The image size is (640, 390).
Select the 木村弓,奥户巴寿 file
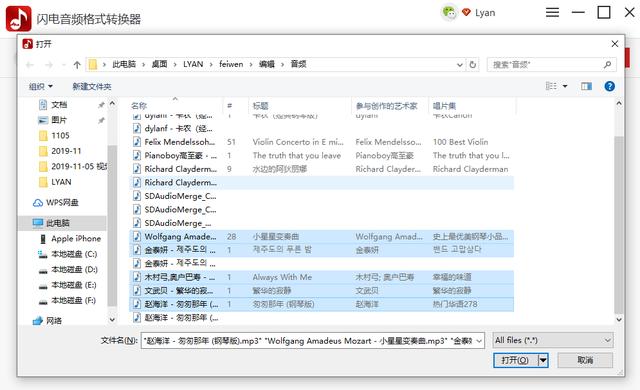click(x=322, y=277)
